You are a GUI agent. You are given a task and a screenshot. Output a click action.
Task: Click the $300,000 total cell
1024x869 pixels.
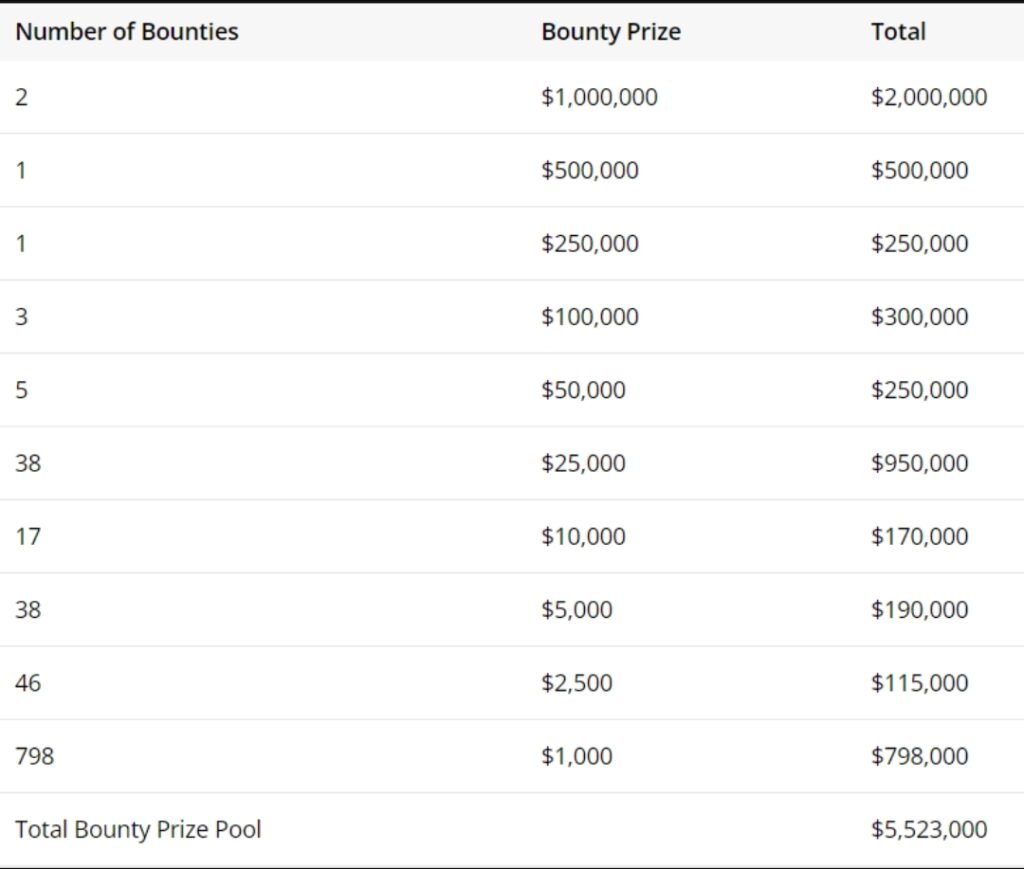tap(919, 317)
